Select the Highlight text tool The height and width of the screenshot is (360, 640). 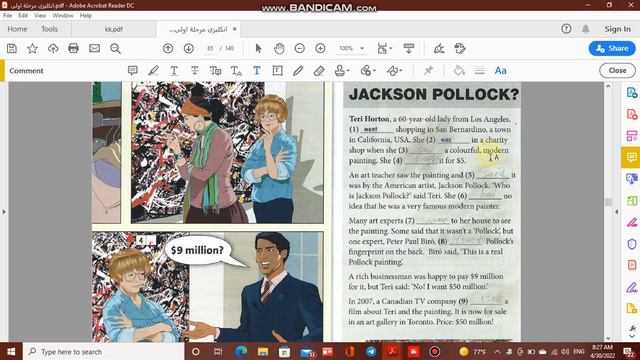tap(153, 71)
